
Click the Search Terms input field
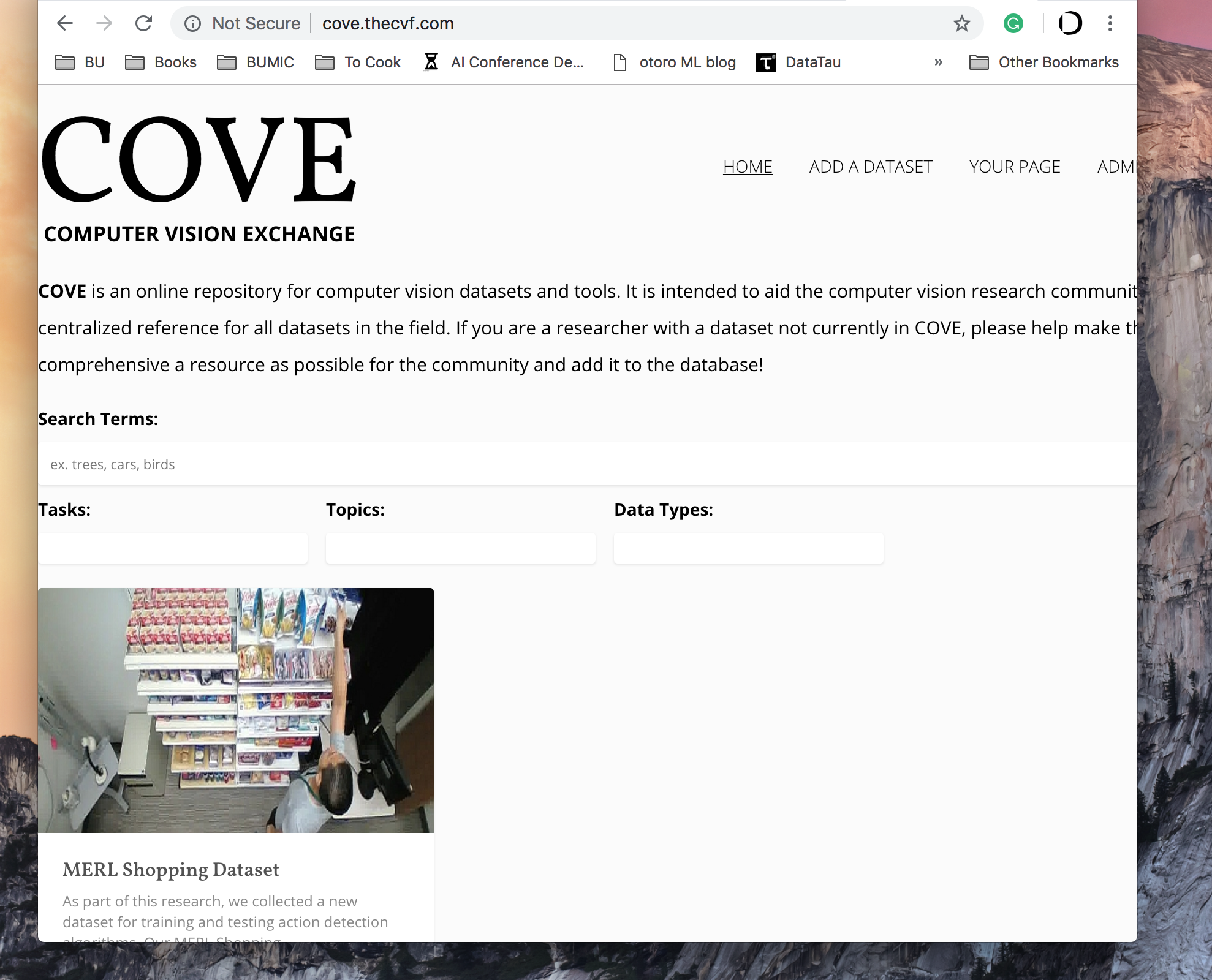(587, 464)
